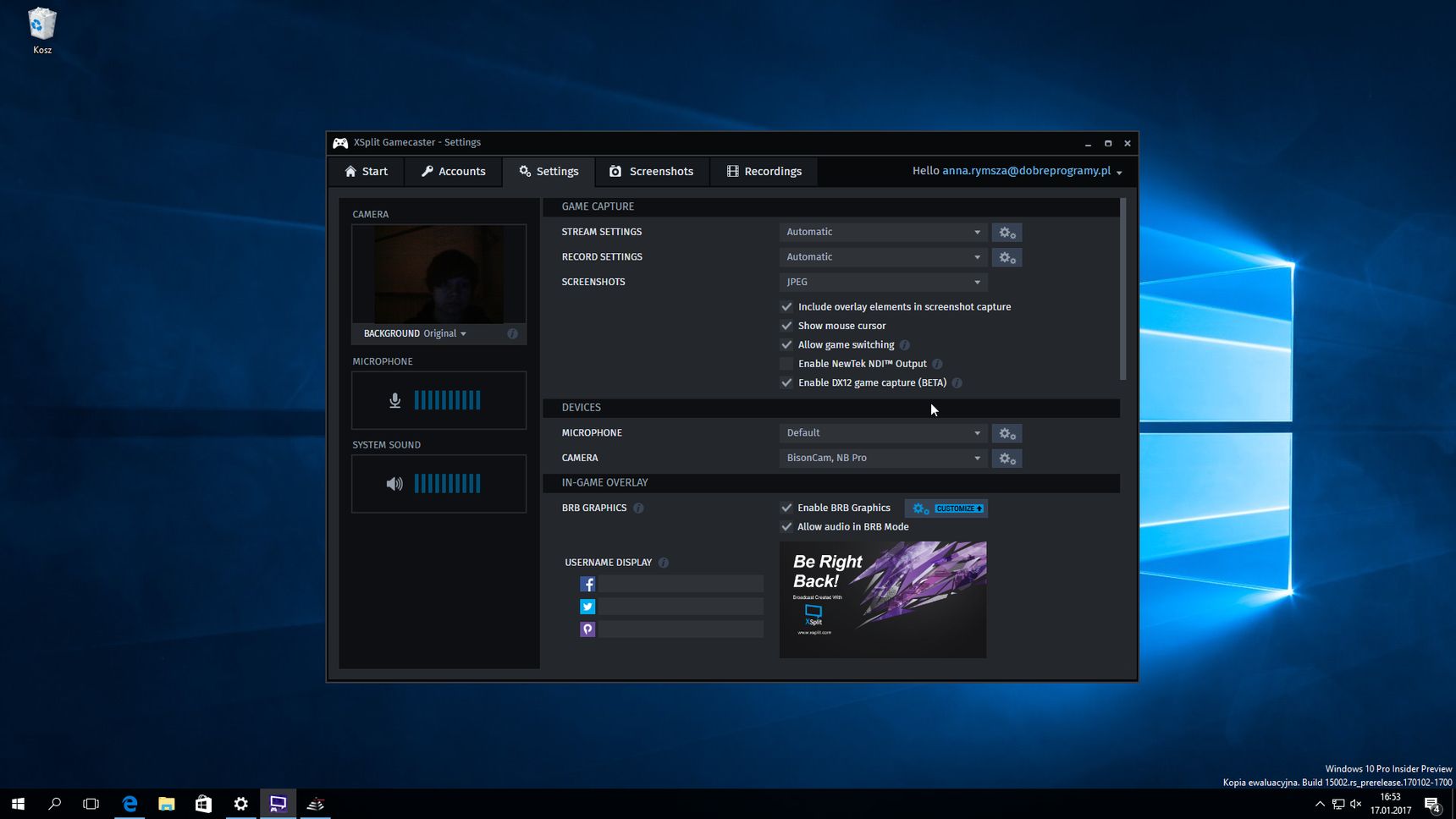Show info for Username Display
This screenshot has width=1456, height=819.
(664, 563)
